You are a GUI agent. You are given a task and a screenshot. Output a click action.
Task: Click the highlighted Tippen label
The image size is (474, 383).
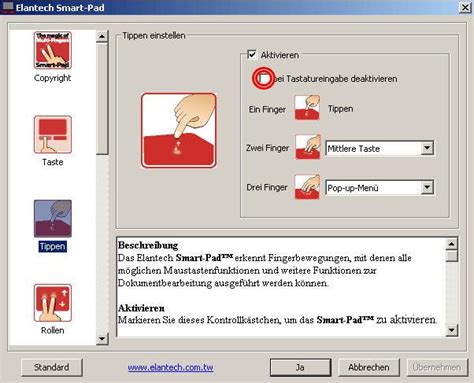click(53, 246)
